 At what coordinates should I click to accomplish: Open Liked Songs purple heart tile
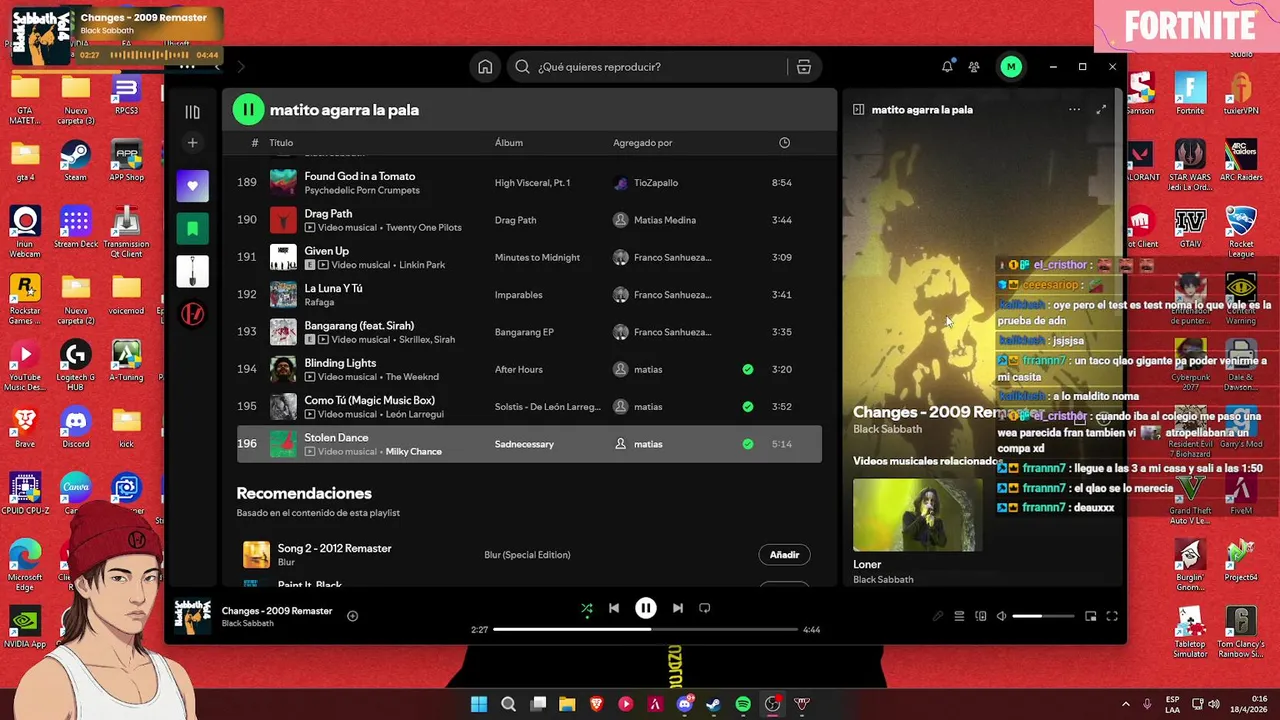192,186
